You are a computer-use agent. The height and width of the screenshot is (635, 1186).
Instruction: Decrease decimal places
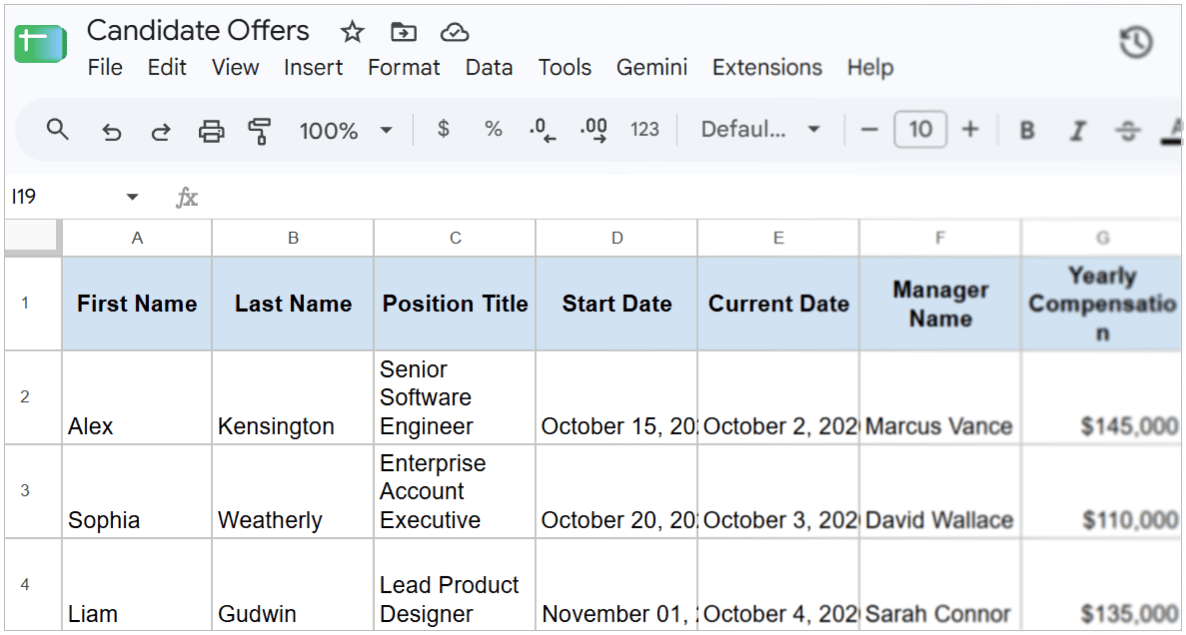click(542, 130)
